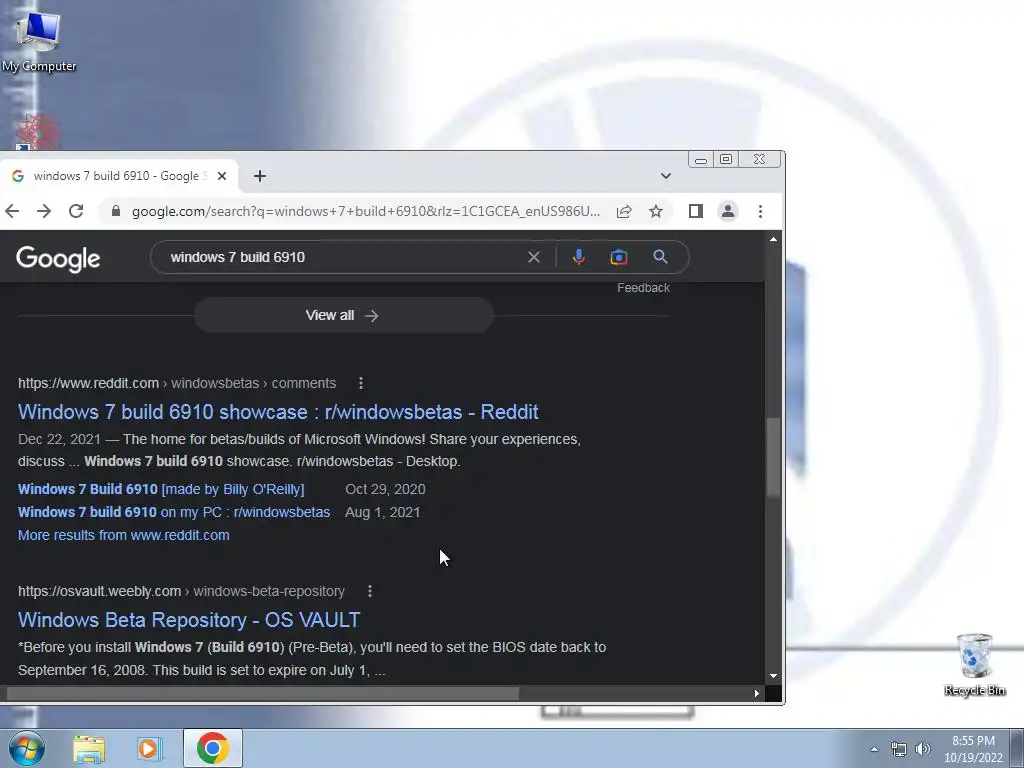
Task: Click the padlock site info icon
Action: pyautogui.click(x=116, y=211)
